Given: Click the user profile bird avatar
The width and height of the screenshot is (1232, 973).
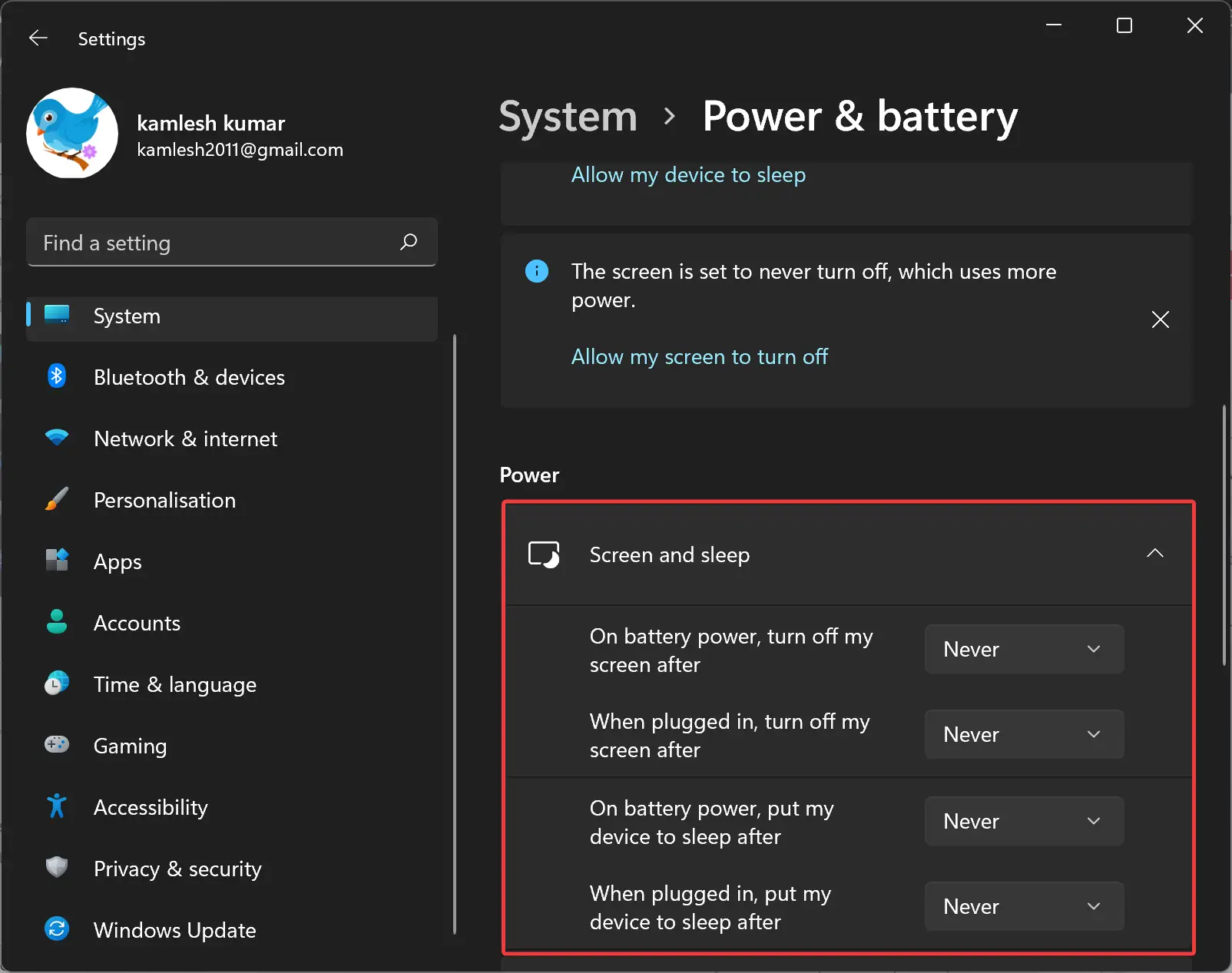Looking at the screenshot, I should click(x=72, y=133).
